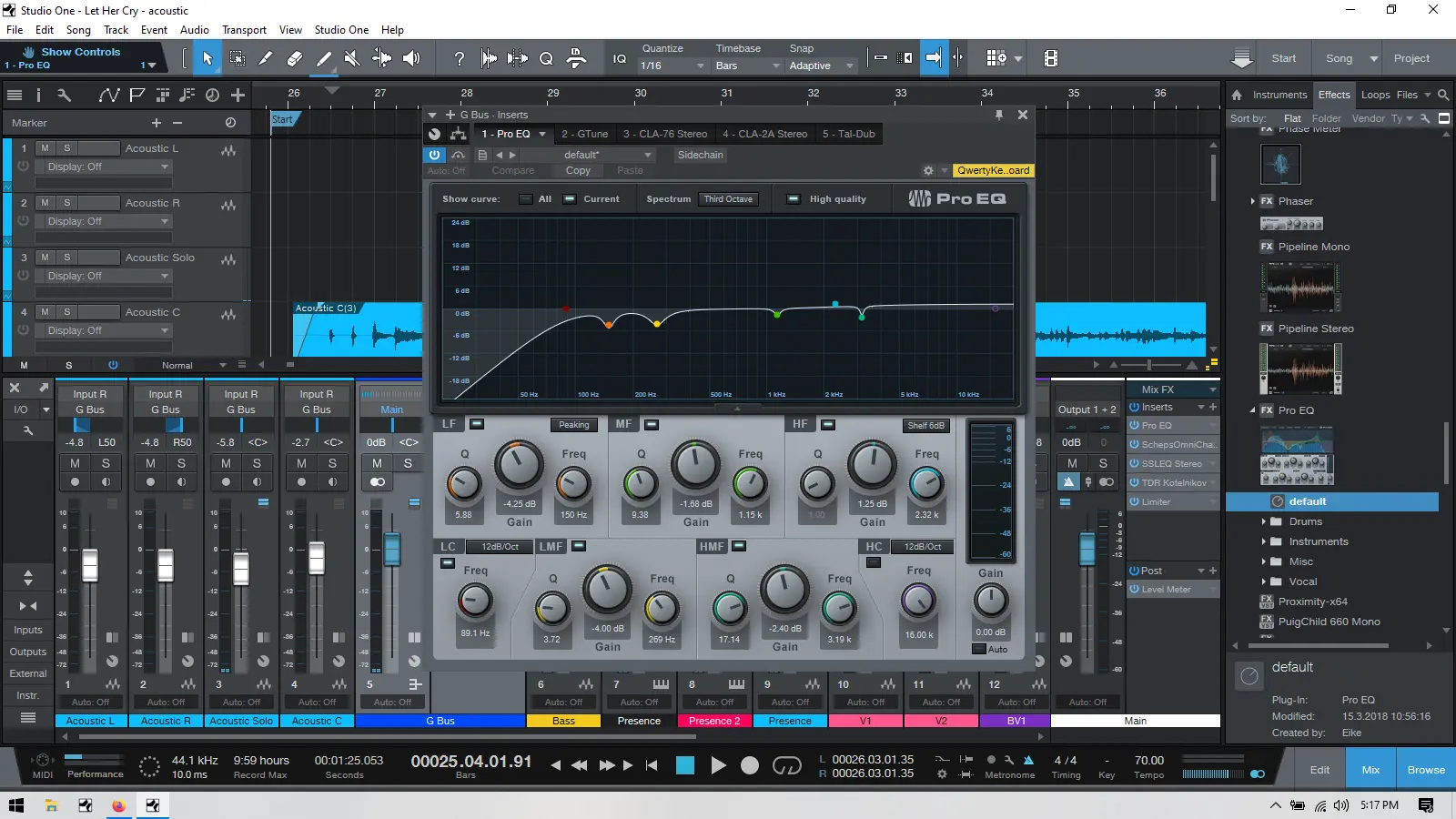The image size is (1456, 819).
Task: Click the Main channel volume fader
Action: (1087, 549)
